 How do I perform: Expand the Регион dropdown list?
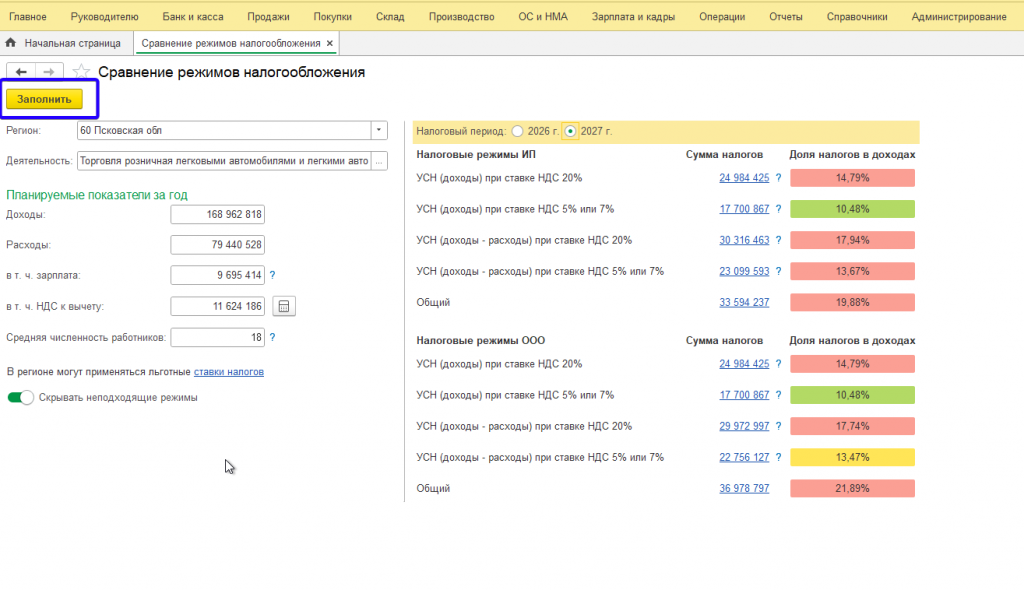point(379,130)
